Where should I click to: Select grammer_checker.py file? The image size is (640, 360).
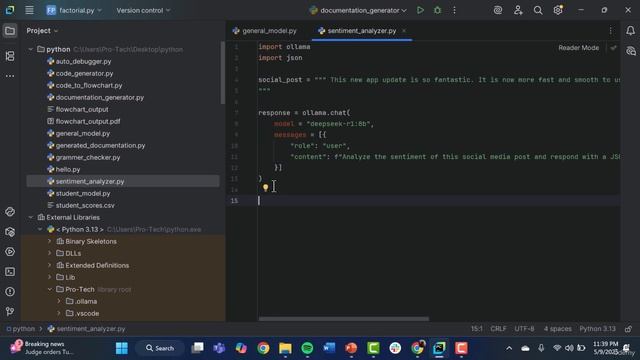pos(88,158)
